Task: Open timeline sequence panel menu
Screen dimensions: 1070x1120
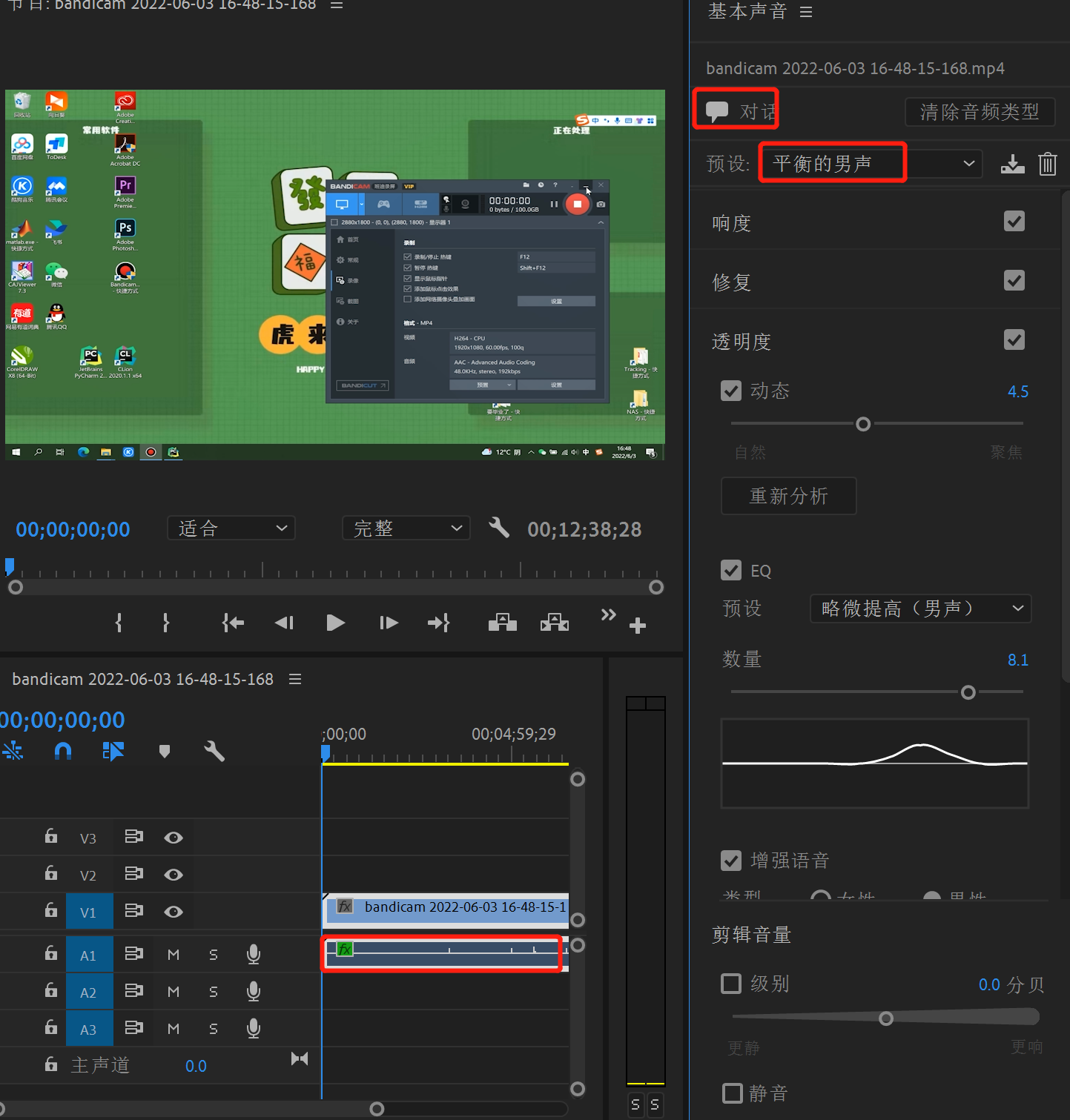Action: click(295, 679)
